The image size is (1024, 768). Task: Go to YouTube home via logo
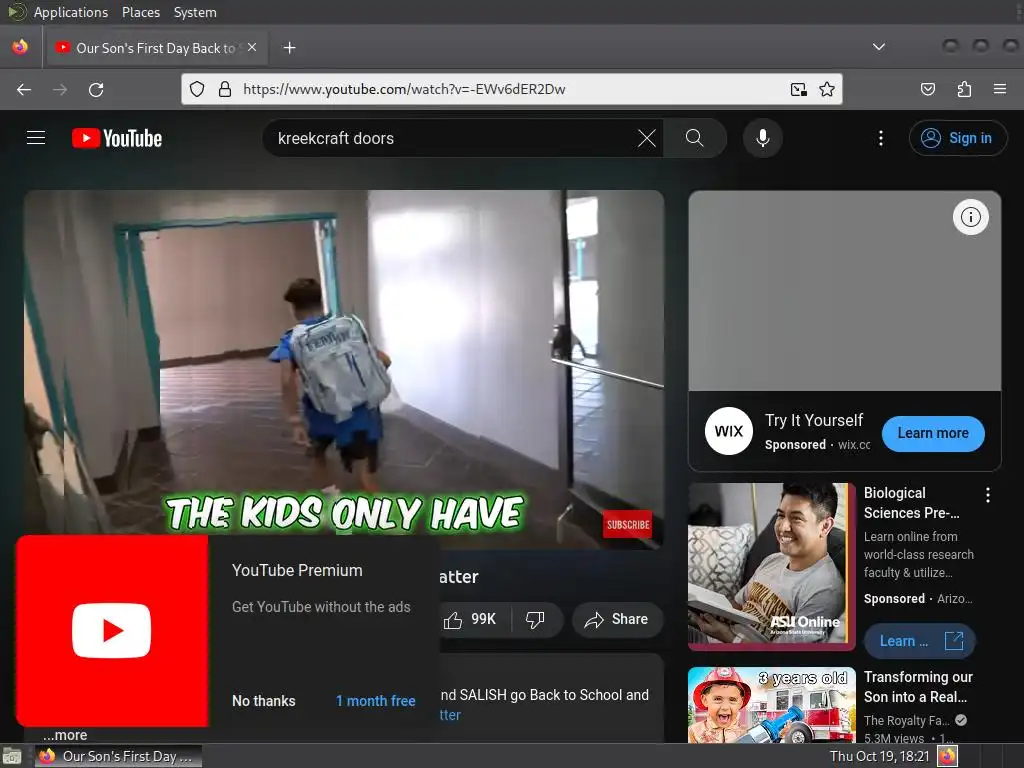(x=117, y=138)
